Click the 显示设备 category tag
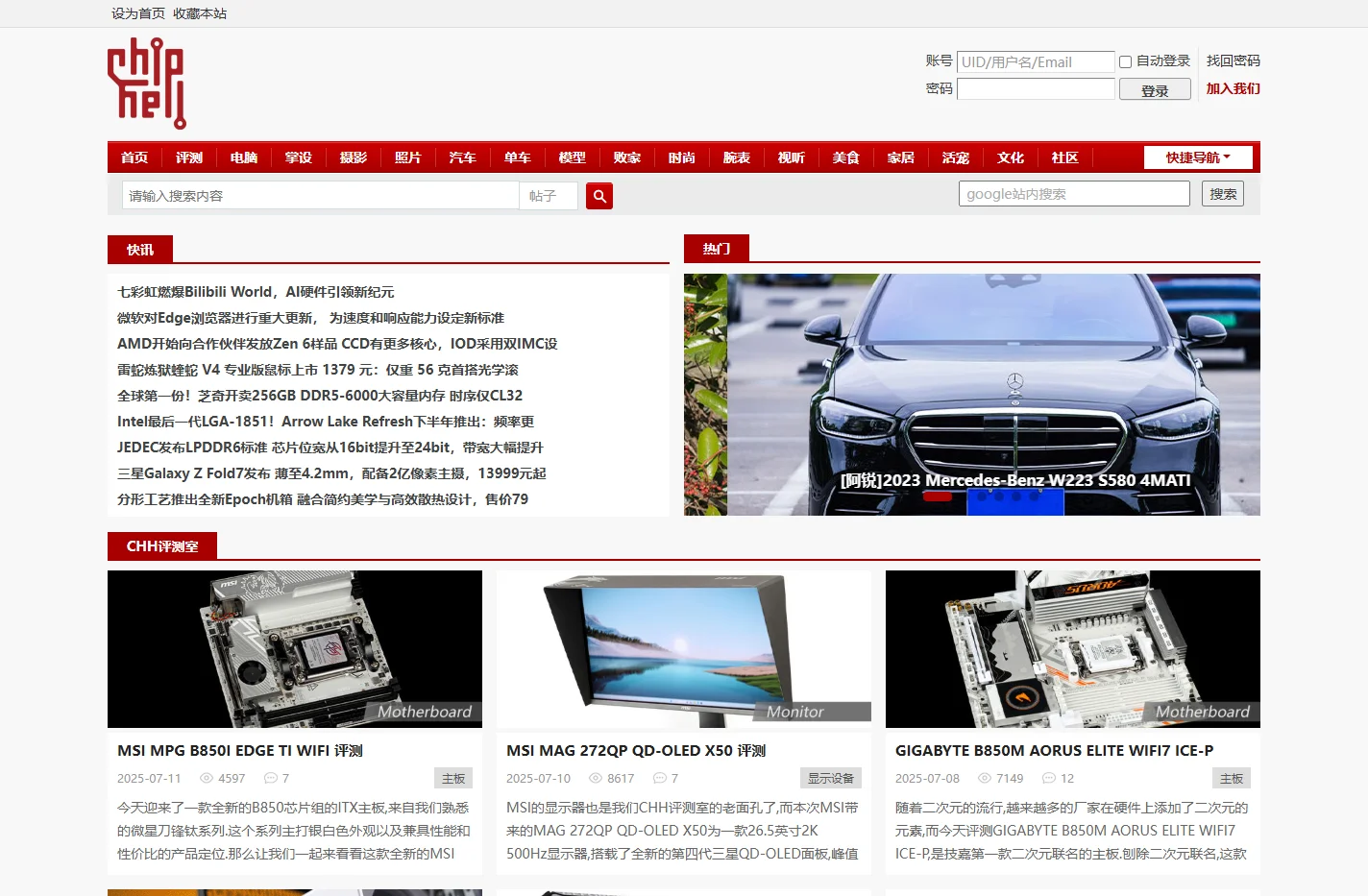1368x896 pixels. 831,779
